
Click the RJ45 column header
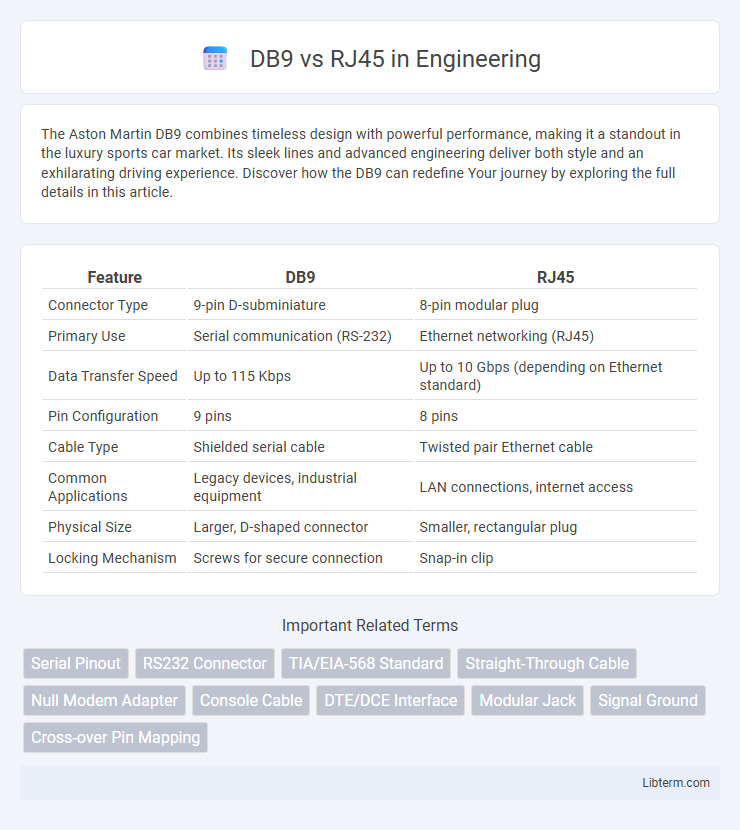tap(556, 277)
